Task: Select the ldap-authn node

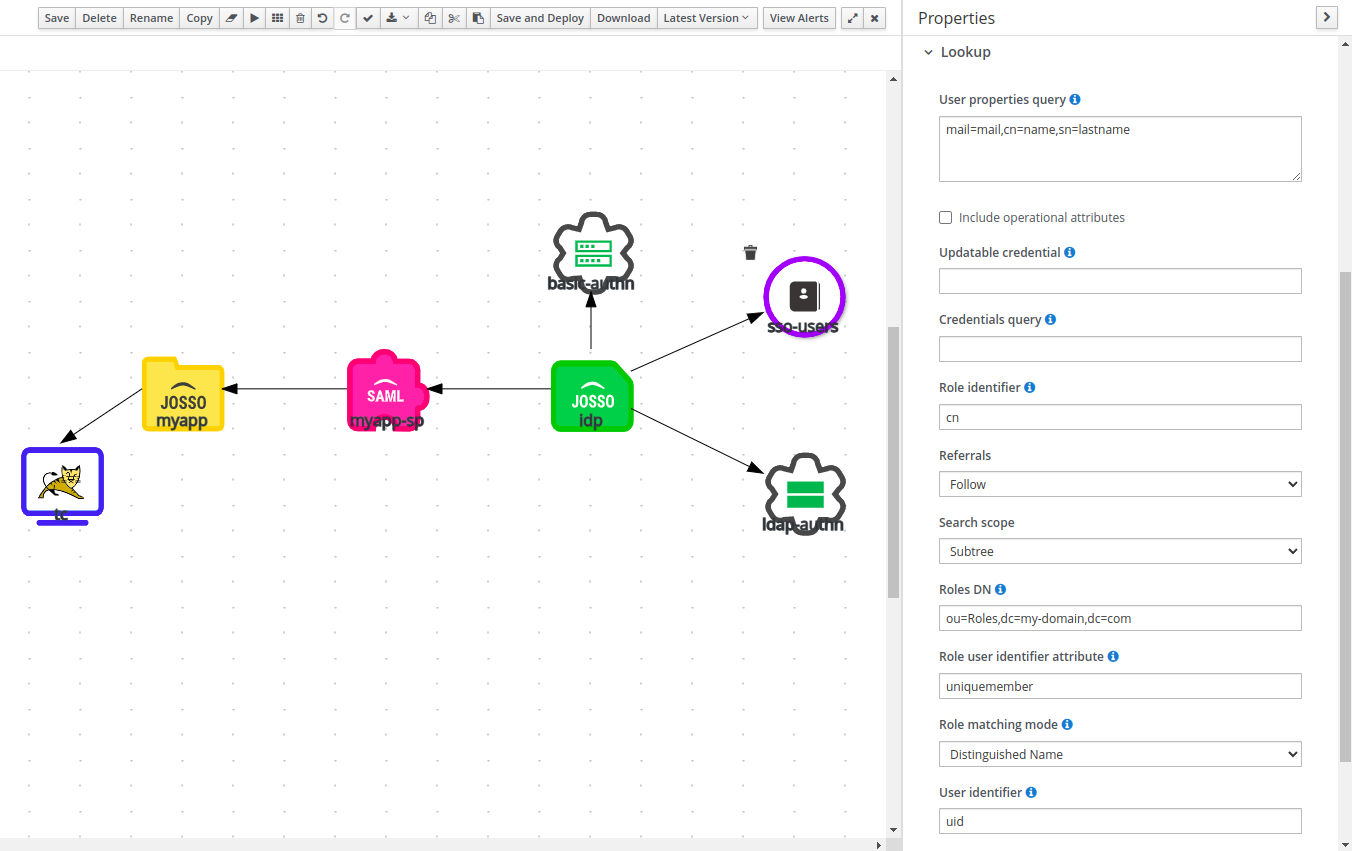Action: pyautogui.click(x=804, y=494)
